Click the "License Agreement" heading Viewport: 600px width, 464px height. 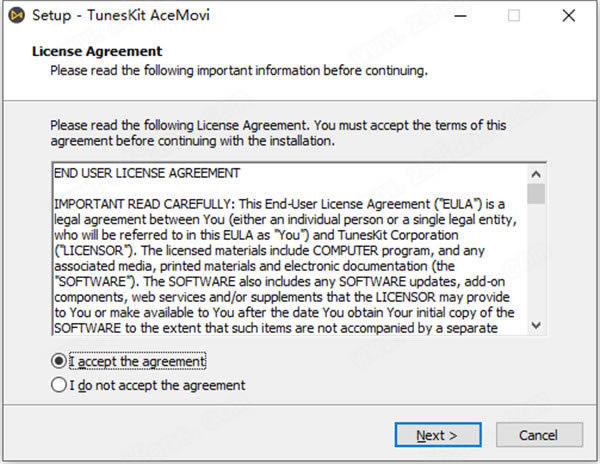click(x=97, y=51)
